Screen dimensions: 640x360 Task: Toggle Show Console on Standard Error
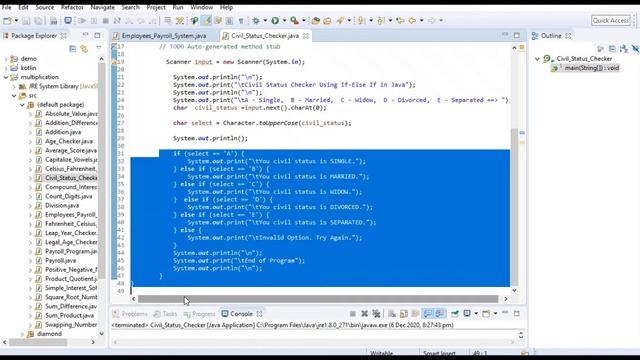pyautogui.click(x=440, y=313)
